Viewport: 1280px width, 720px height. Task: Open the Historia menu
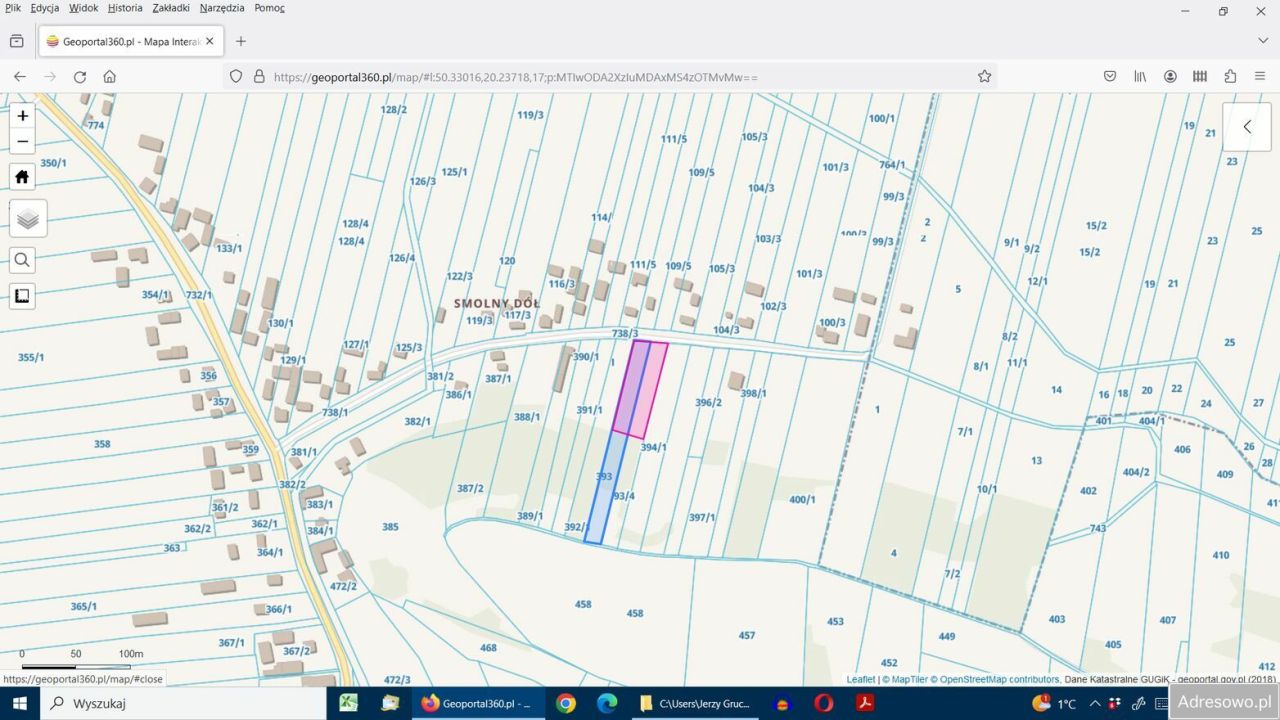click(x=125, y=8)
